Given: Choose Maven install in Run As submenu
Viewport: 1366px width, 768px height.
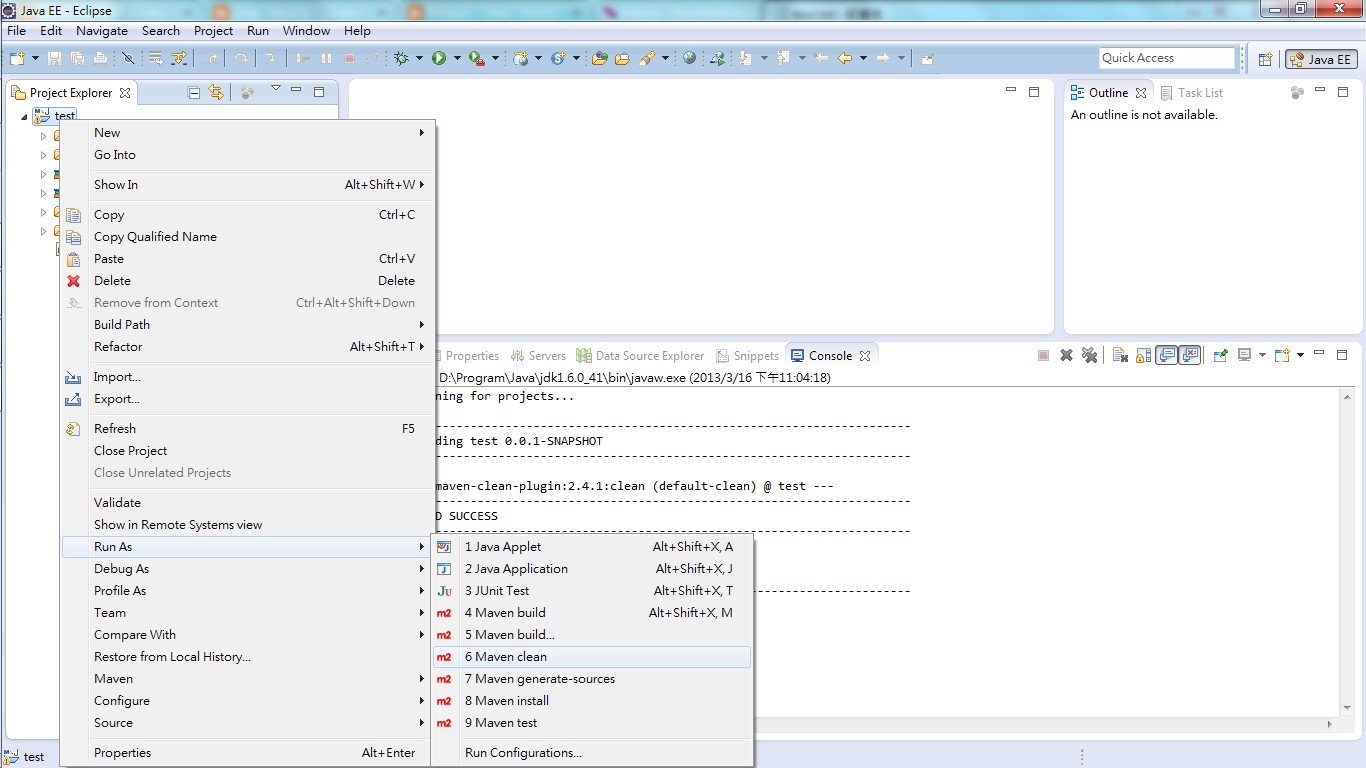Looking at the screenshot, I should click(592, 701).
